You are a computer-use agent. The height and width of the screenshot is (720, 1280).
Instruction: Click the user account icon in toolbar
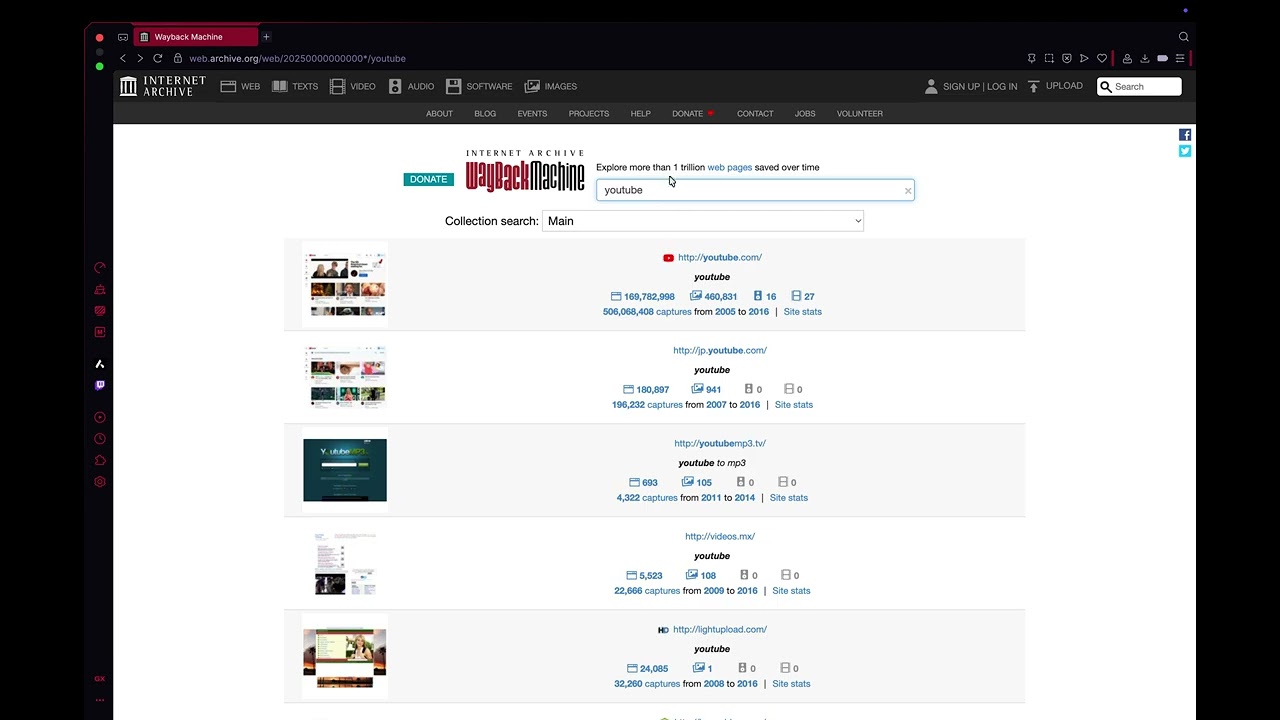pos(1127,59)
